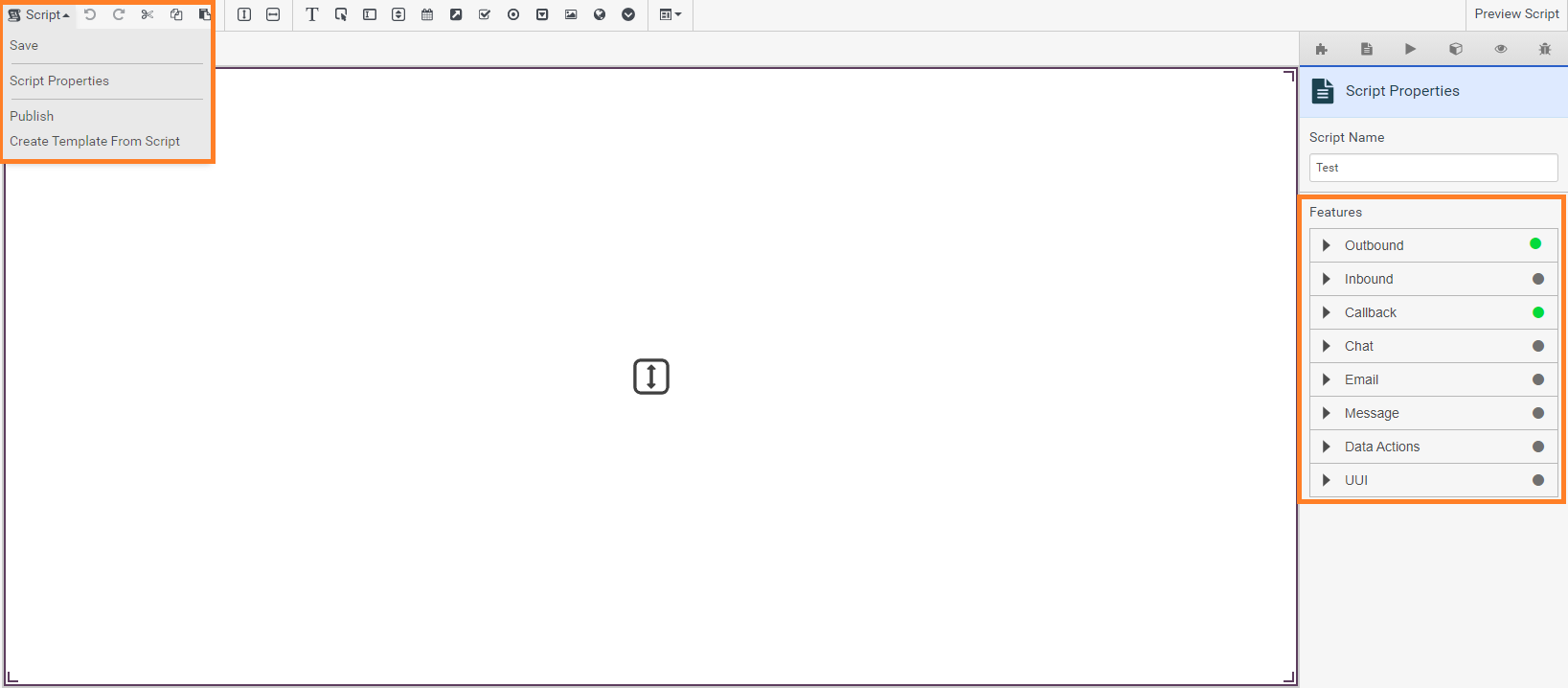Viewport: 1568px width, 688px height.
Task: Choose Create Template From Script
Action: pos(95,141)
